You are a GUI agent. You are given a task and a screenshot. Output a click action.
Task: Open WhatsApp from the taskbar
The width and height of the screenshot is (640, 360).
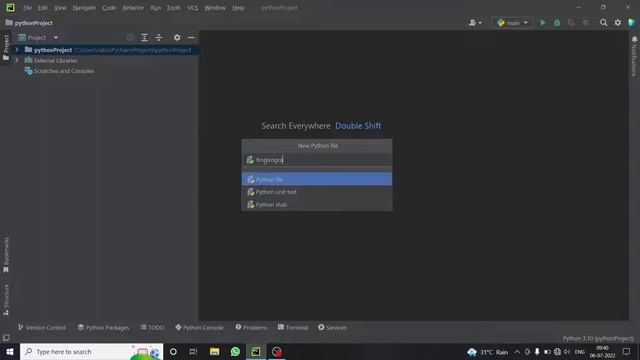tap(235, 351)
